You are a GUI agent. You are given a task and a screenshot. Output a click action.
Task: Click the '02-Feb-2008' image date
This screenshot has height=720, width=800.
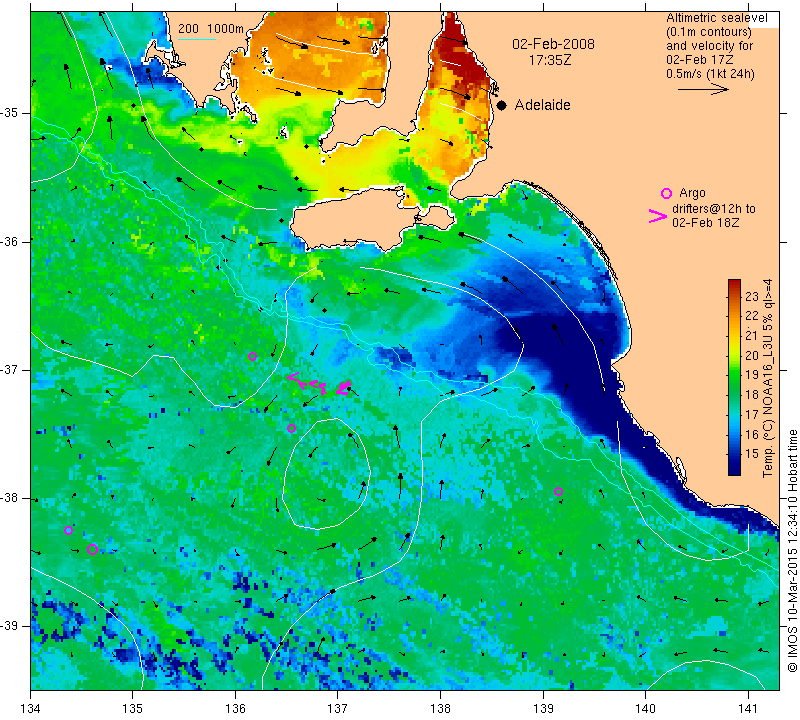553,44
